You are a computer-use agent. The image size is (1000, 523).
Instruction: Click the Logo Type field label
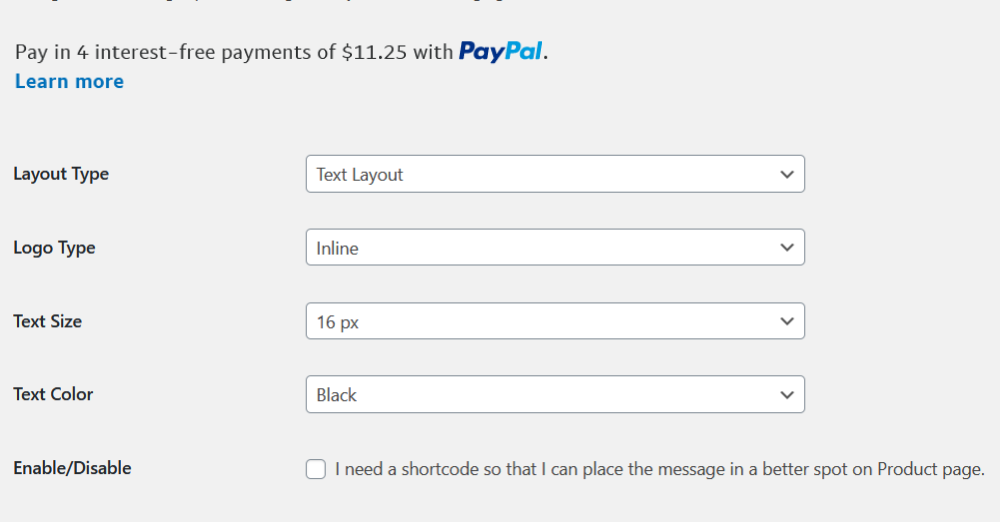coord(54,248)
